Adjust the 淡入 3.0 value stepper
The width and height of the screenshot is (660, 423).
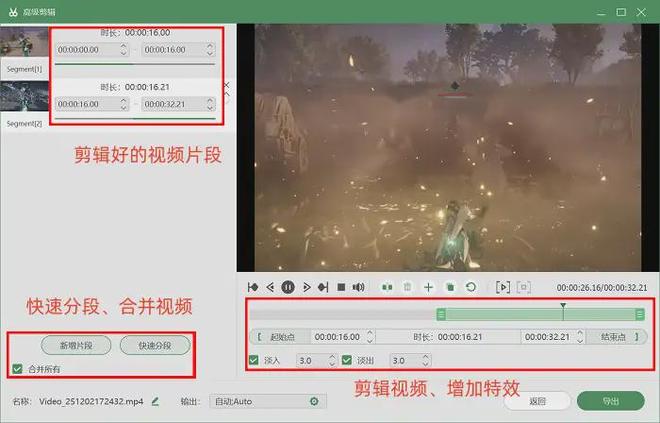[x=331, y=360]
